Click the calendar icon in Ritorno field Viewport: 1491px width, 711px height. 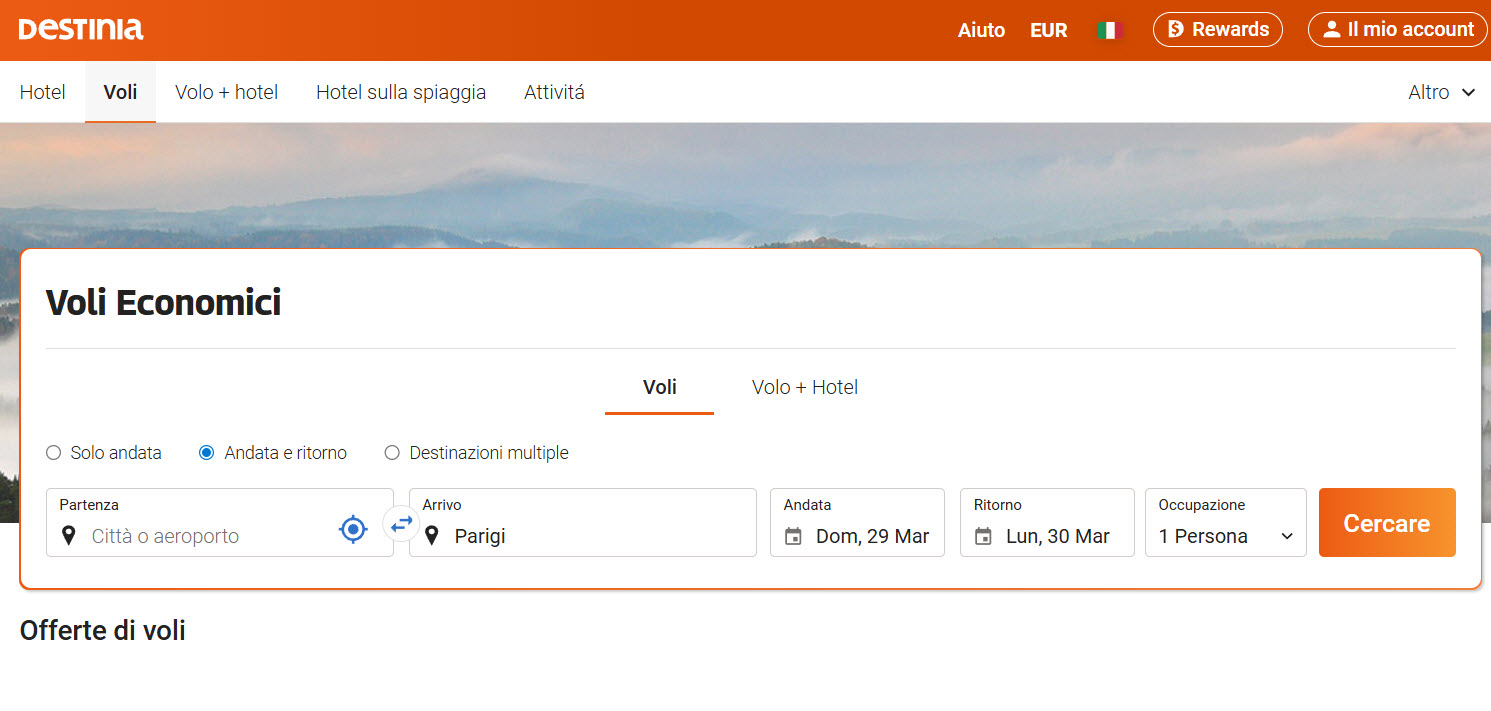(983, 536)
